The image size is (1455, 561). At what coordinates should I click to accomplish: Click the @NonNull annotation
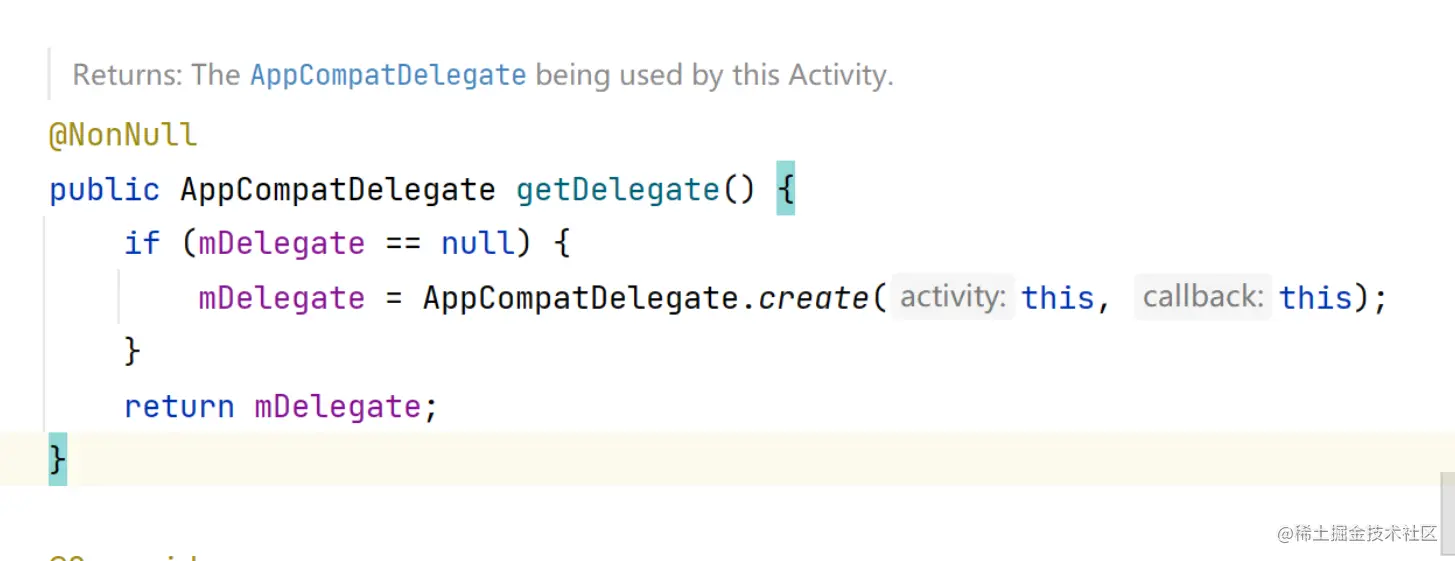point(123,135)
